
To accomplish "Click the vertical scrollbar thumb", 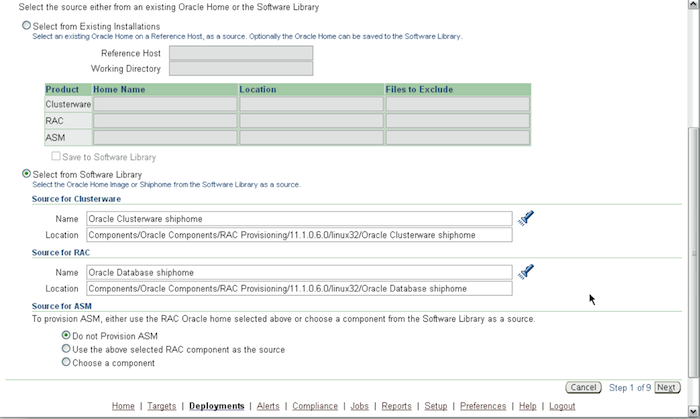I will (693, 253).
